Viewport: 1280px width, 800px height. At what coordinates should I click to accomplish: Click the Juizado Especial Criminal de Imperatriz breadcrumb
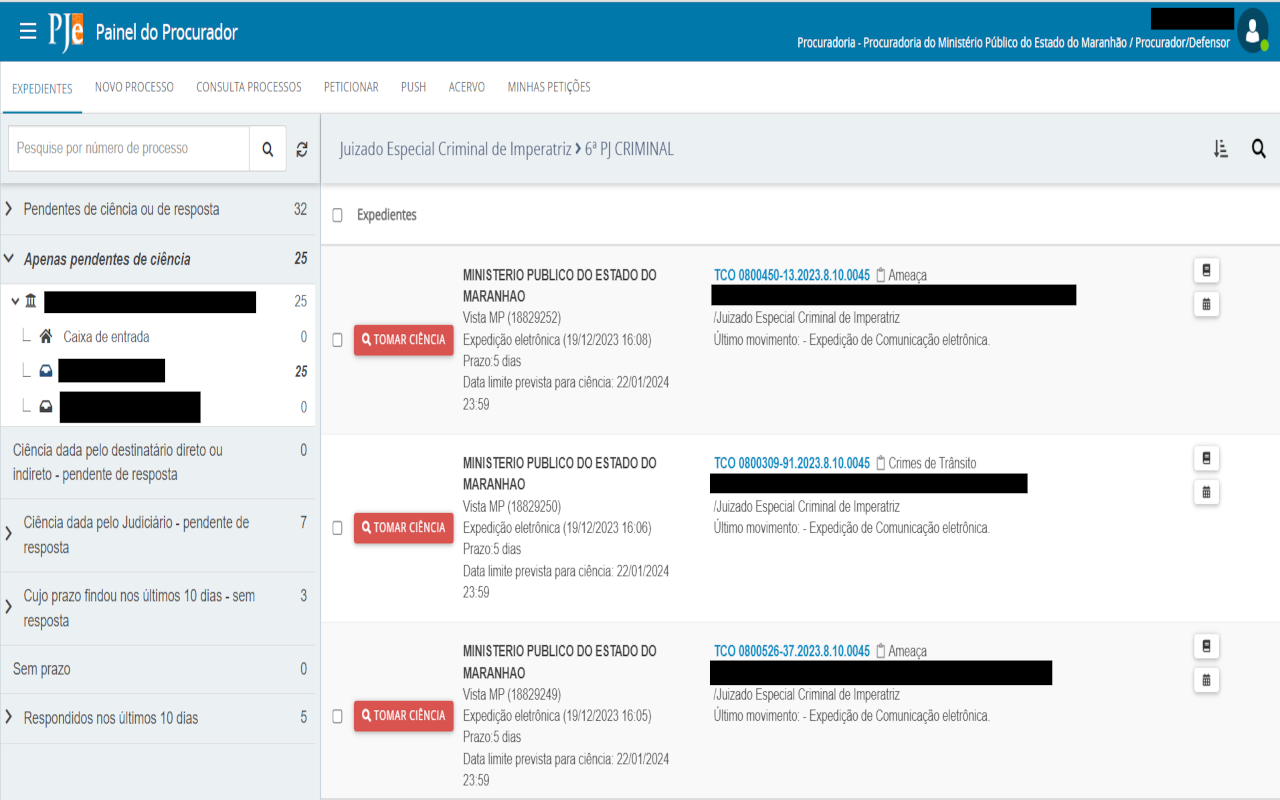[x=455, y=149]
